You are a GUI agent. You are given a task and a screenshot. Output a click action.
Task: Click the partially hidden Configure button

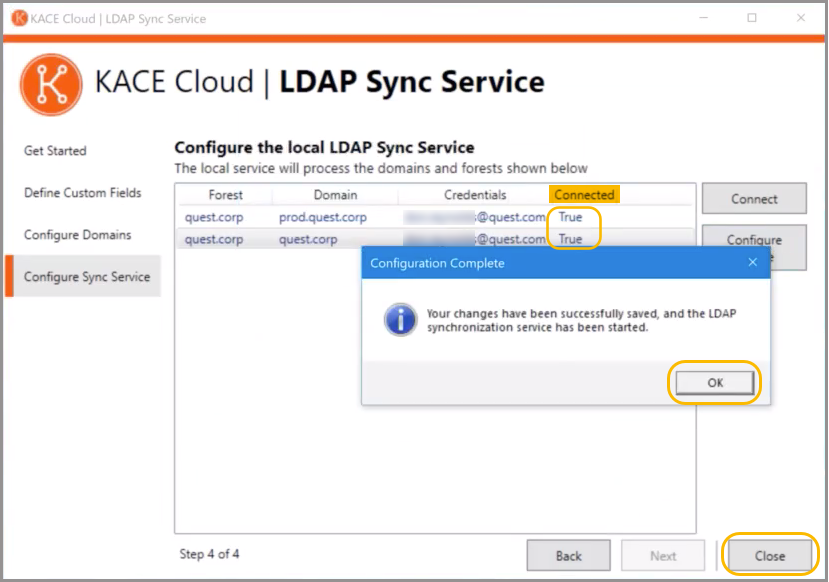754,238
